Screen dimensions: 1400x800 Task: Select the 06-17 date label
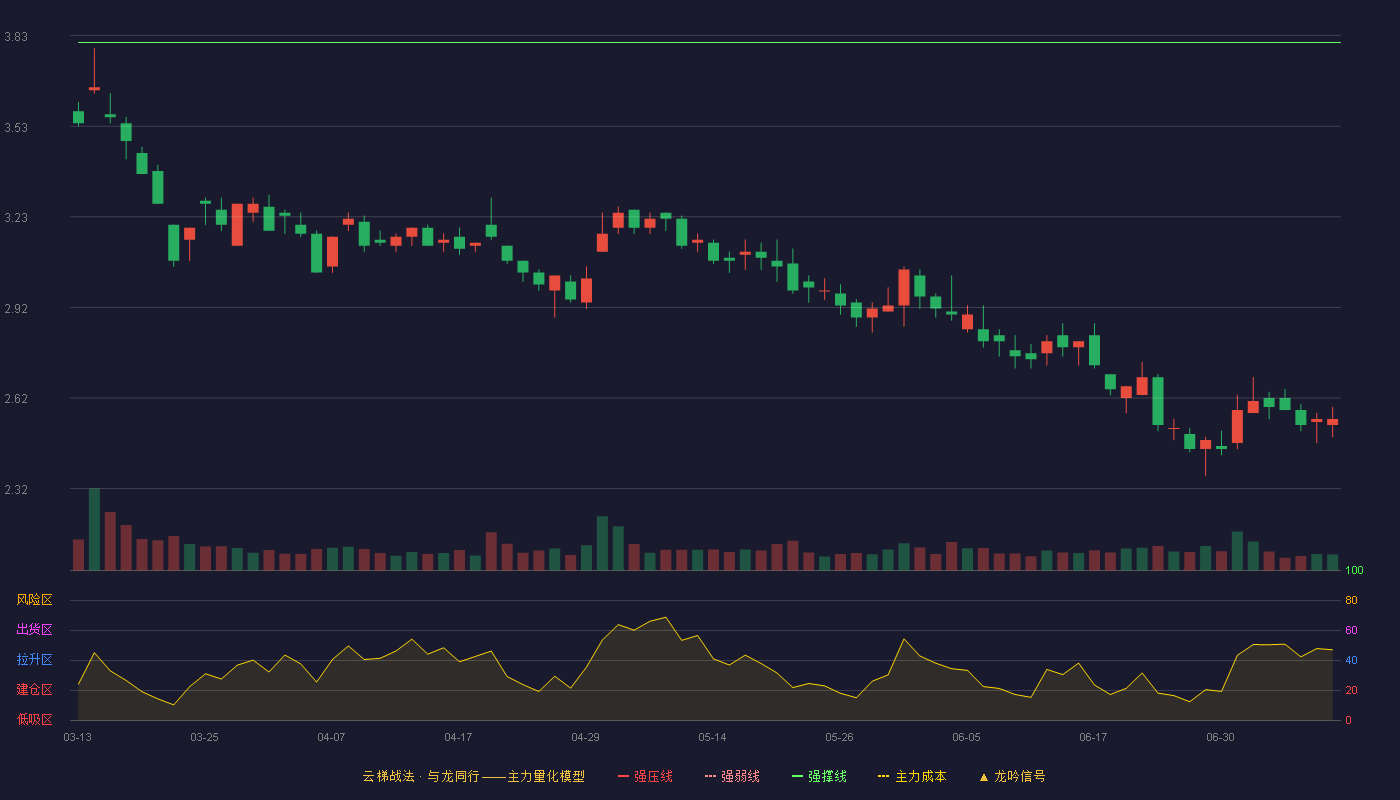pyautogui.click(x=1094, y=737)
